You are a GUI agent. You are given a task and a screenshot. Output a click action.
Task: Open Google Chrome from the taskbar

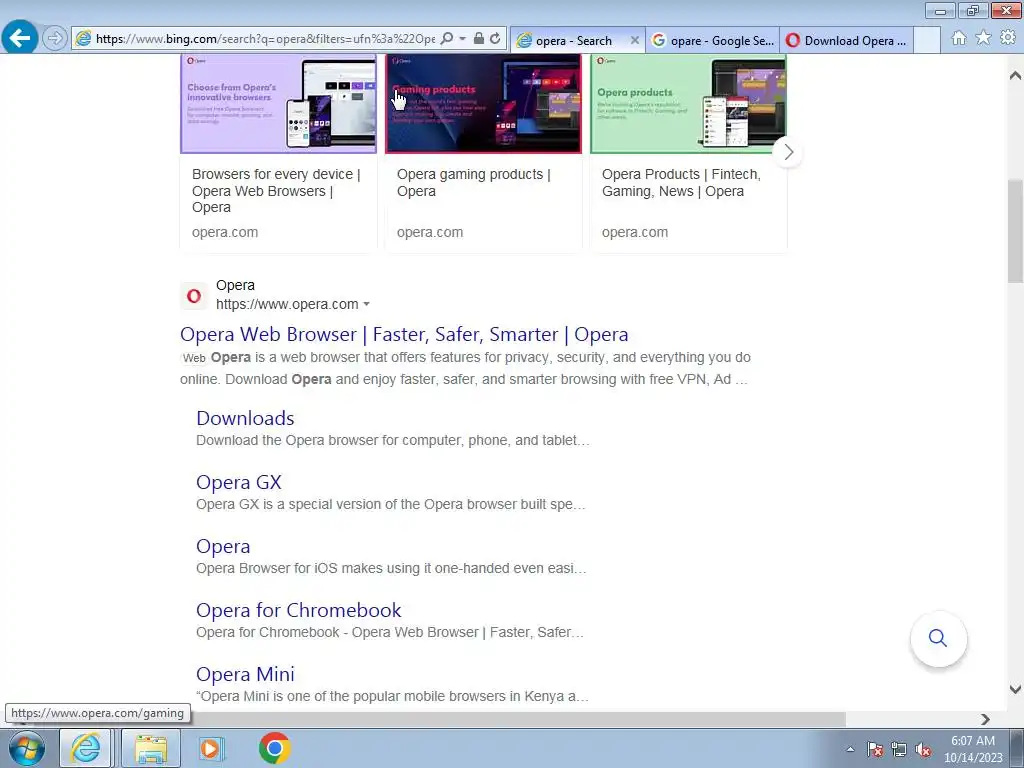274,748
